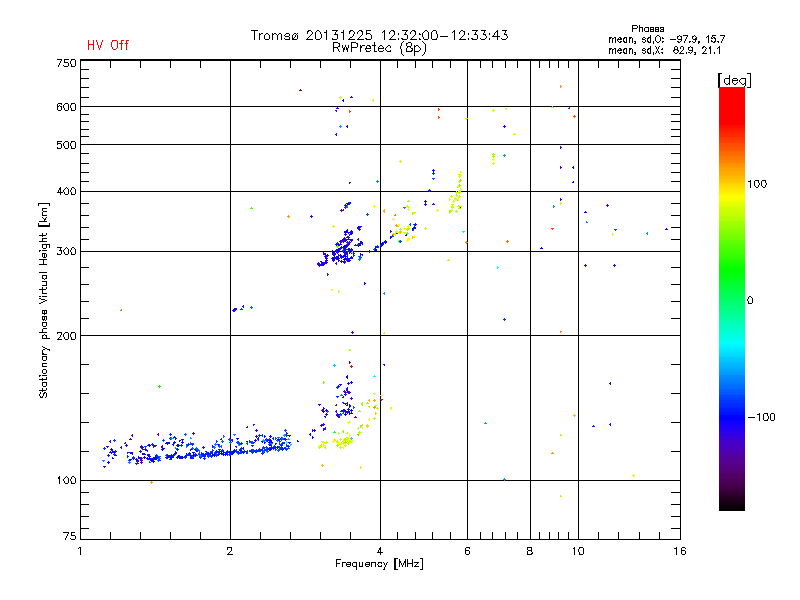Click the x-axis label '4'

click(380, 551)
